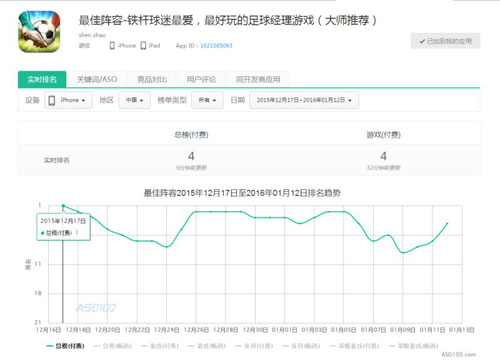Go to the 用户评论 tab
Screen dimensions: 500x361
201,79
